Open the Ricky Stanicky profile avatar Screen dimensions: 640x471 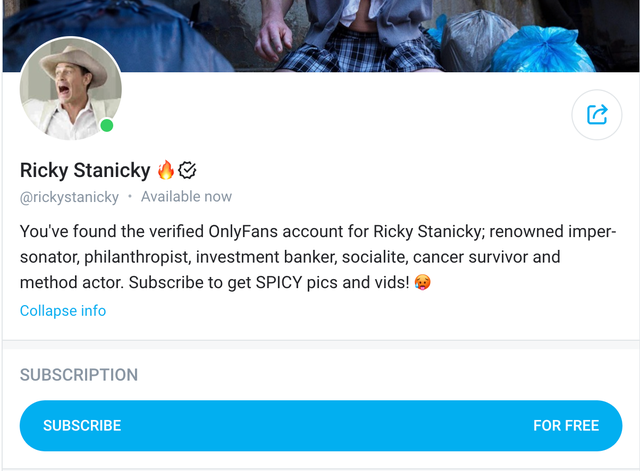[x=71, y=88]
